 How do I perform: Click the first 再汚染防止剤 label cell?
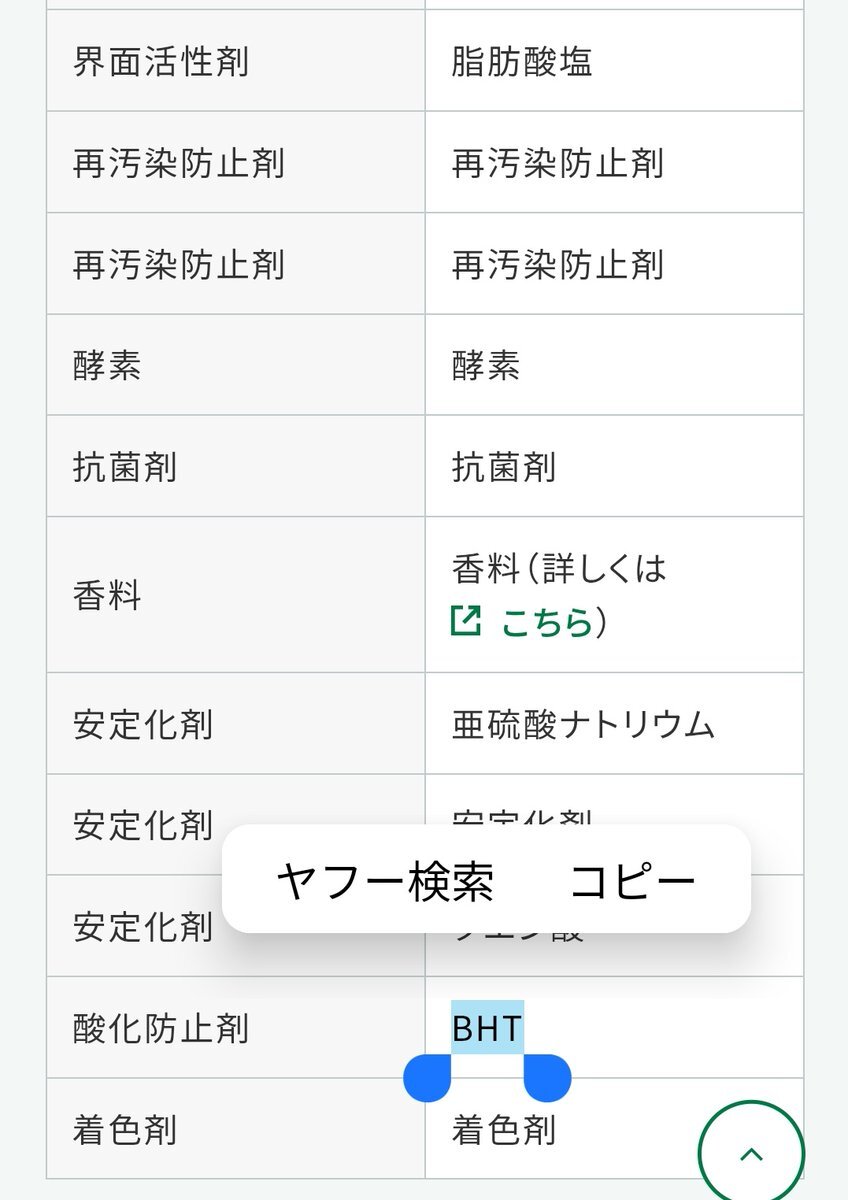236,162
